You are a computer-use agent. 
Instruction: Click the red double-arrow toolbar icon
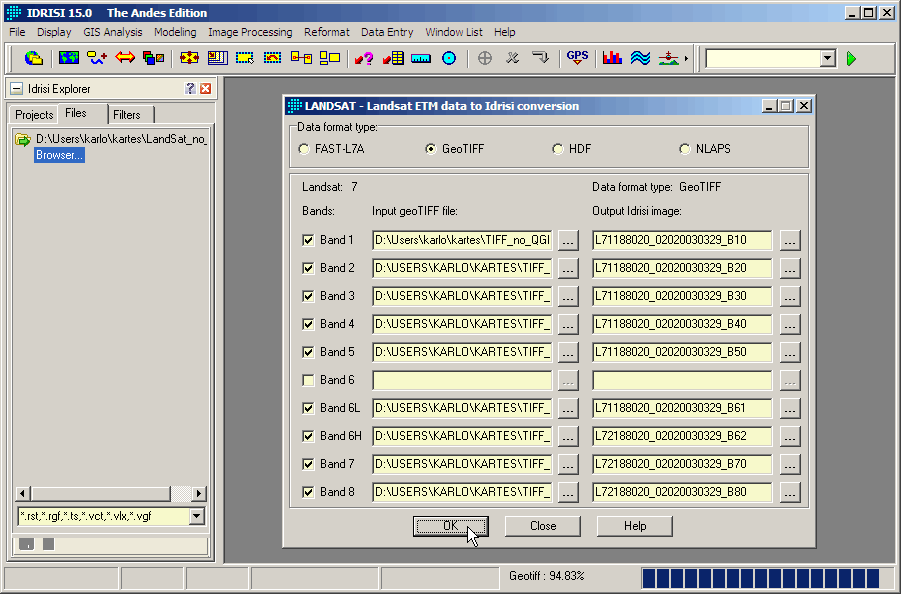125,58
